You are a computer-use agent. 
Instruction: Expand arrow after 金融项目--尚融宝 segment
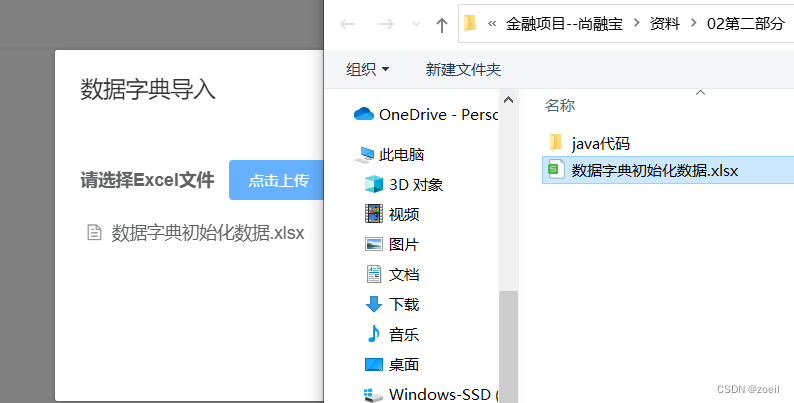point(637,23)
